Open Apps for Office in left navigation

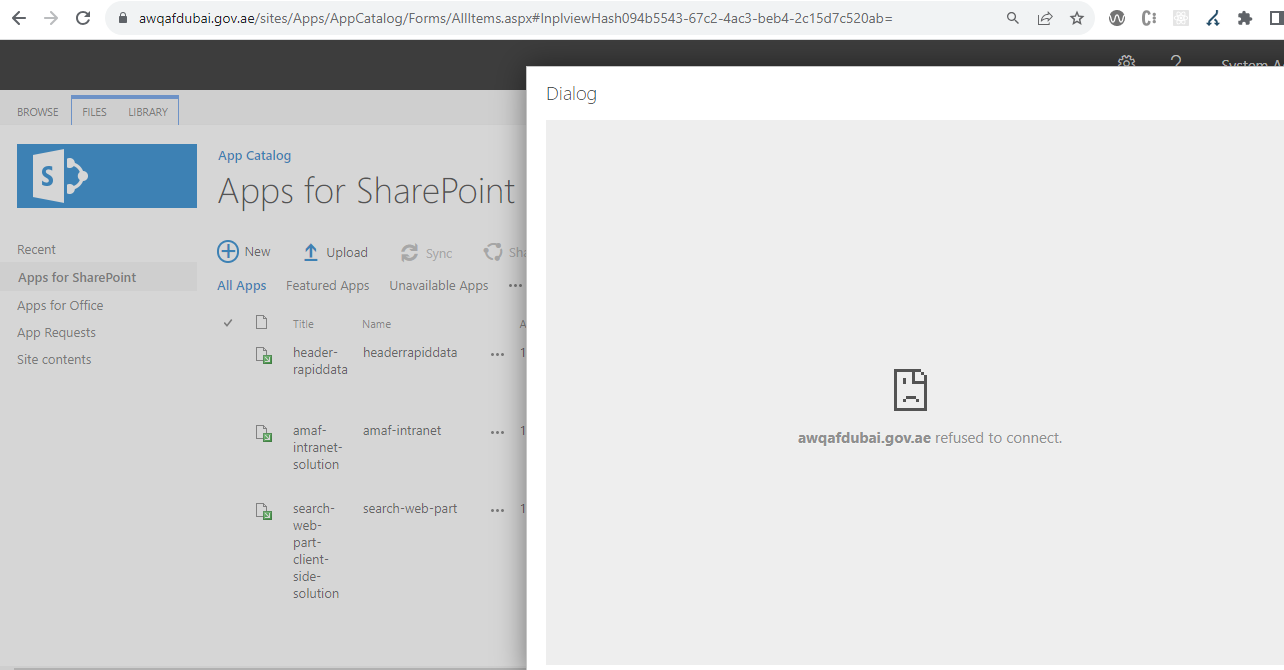[60, 305]
